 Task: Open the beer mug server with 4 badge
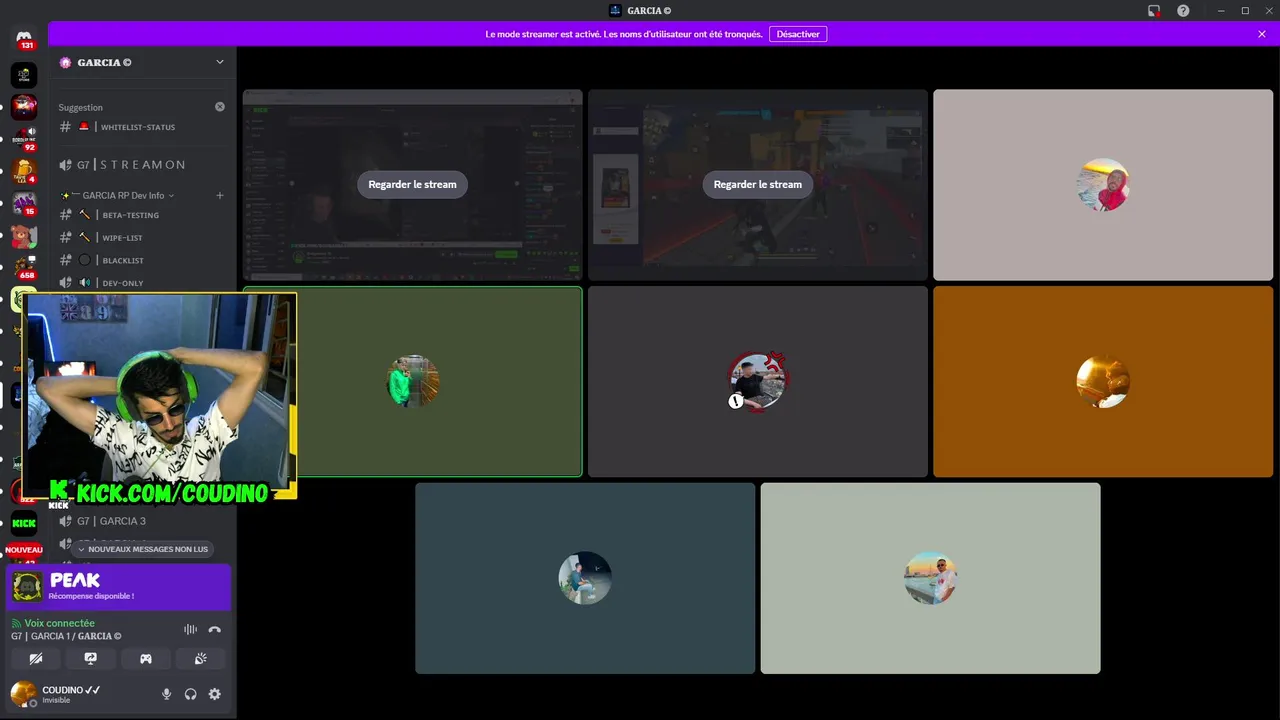(x=24, y=171)
